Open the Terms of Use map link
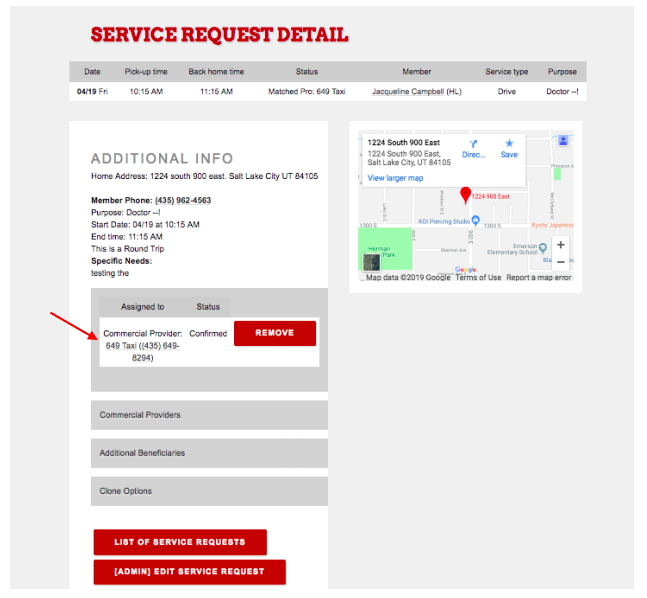The image size is (647, 598). [478, 277]
